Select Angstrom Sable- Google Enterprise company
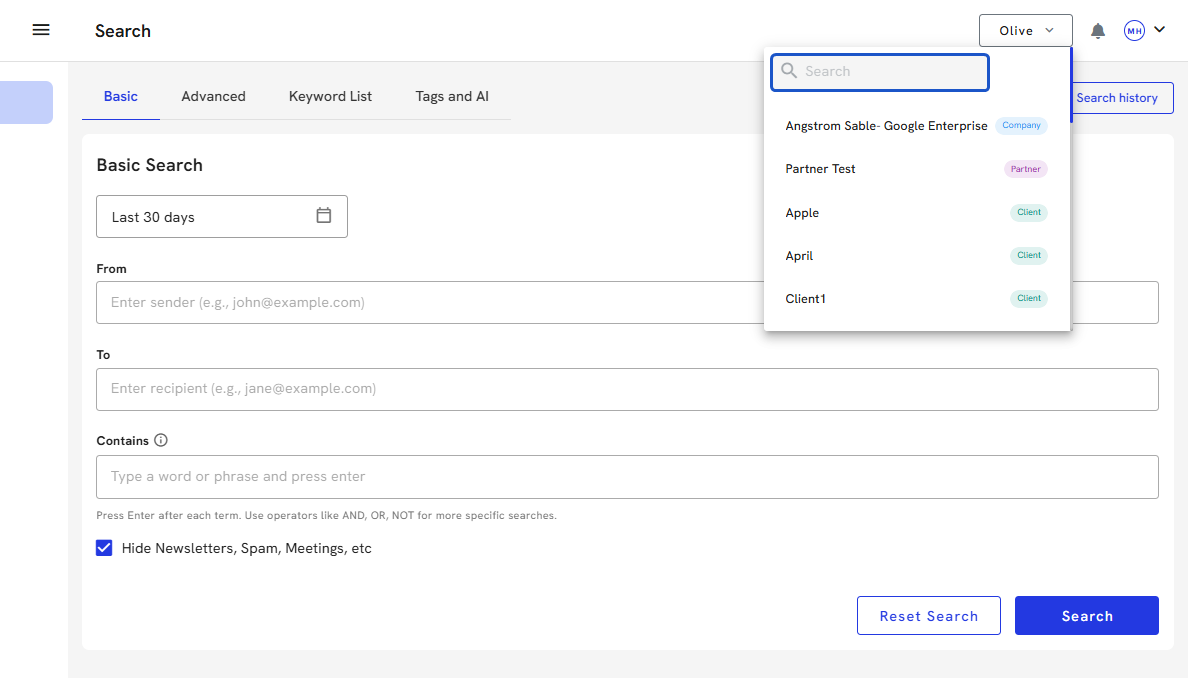This screenshot has height=678, width=1188. pos(886,126)
